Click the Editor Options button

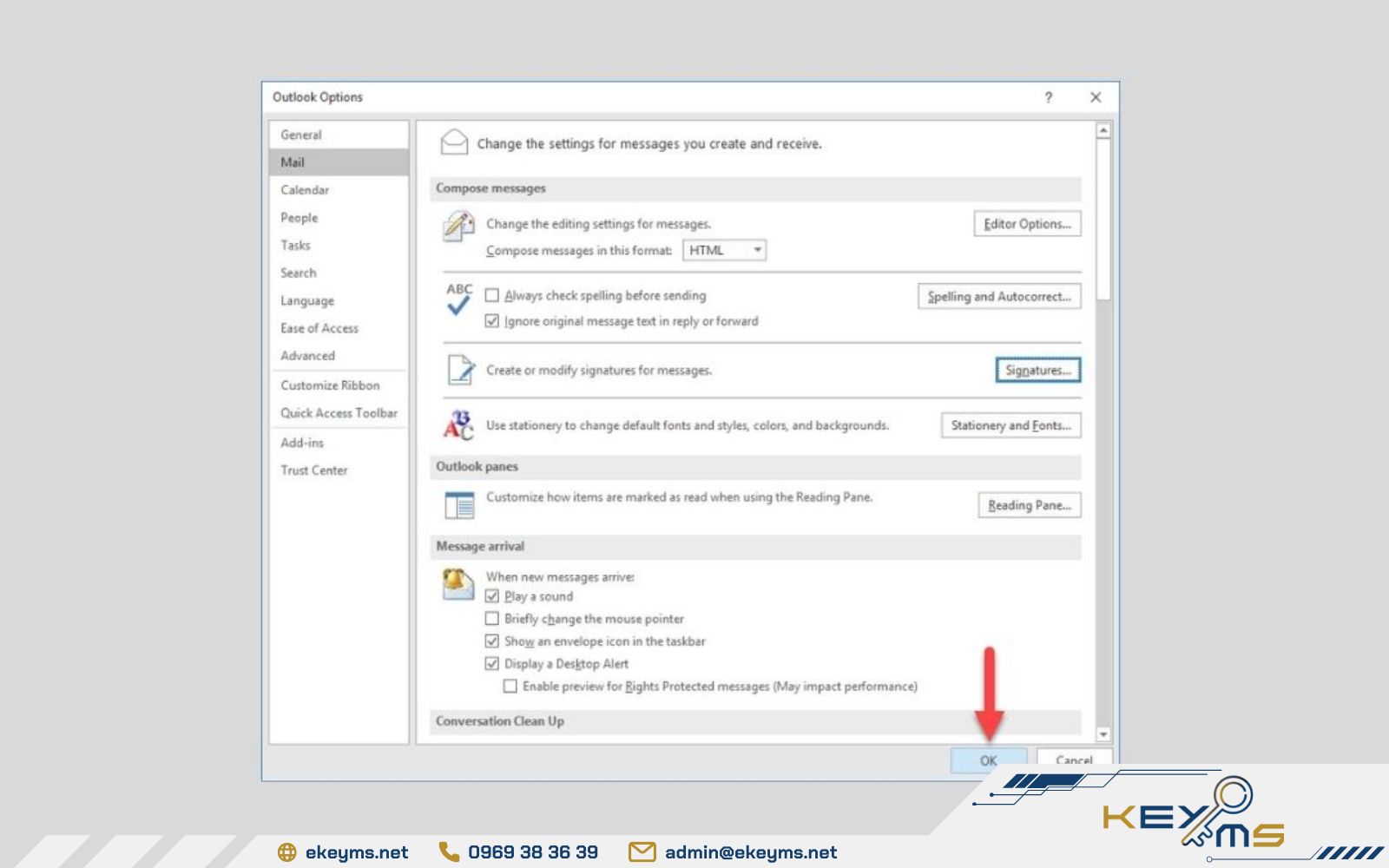pyautogui.click(x=1027, y=224)
